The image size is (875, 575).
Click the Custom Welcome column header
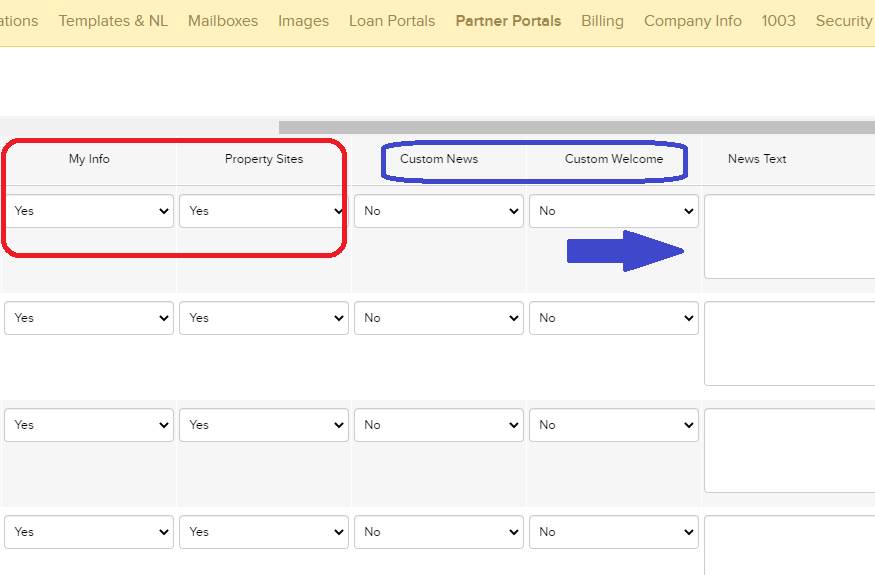(x=614, y=159)
